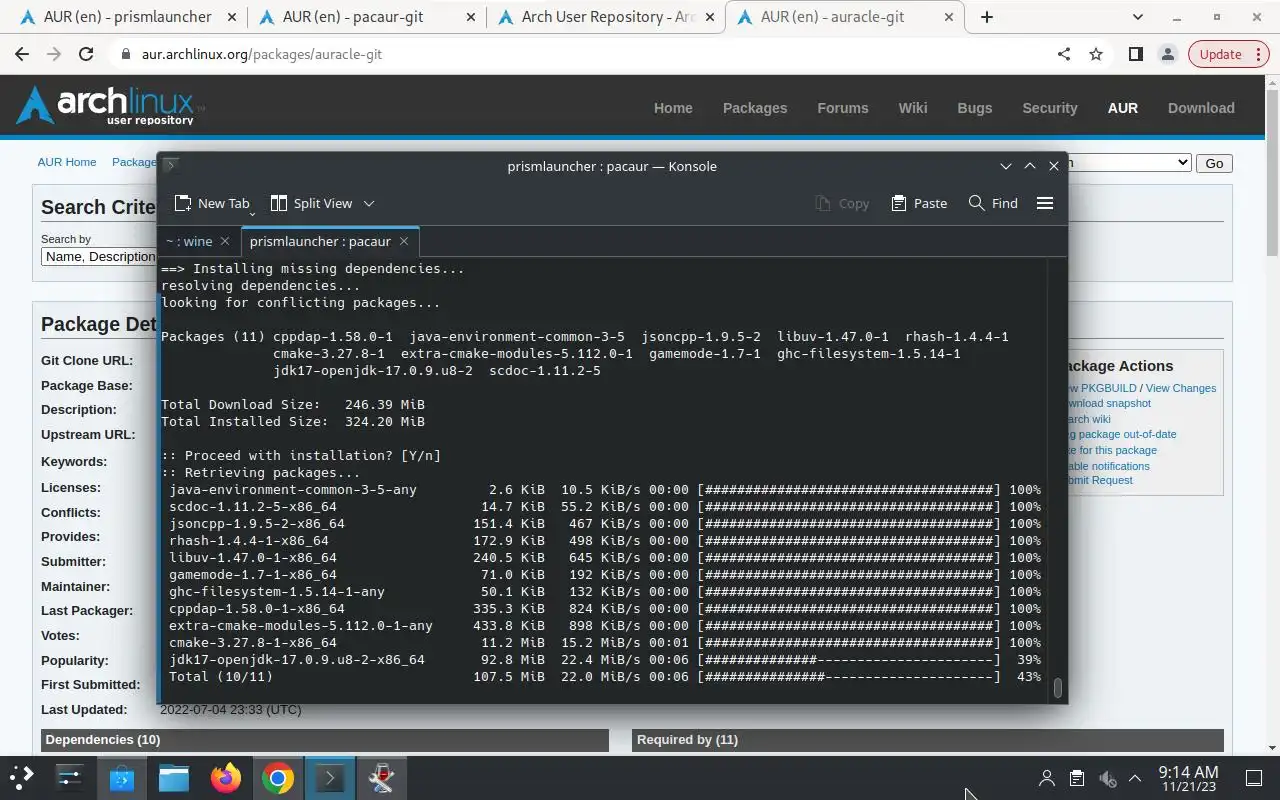Click the Konsole terminal scrollbar handle
1280x800 pixels.
(x=1058, y=688)
